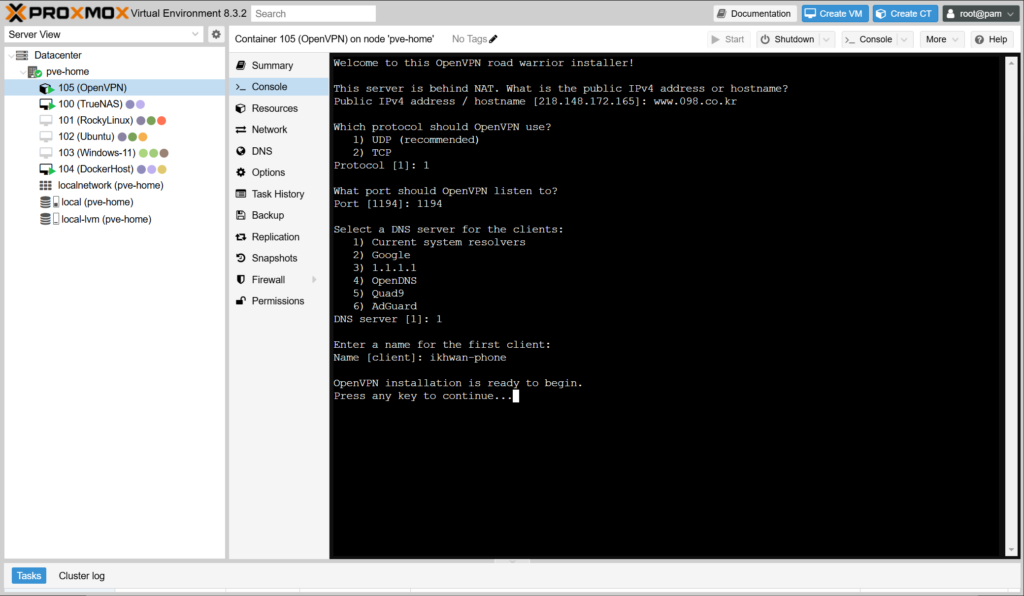This screenshot has width=1024, height=596.
Task: Open the Permissions section
Action: click(x=277, y=301)
